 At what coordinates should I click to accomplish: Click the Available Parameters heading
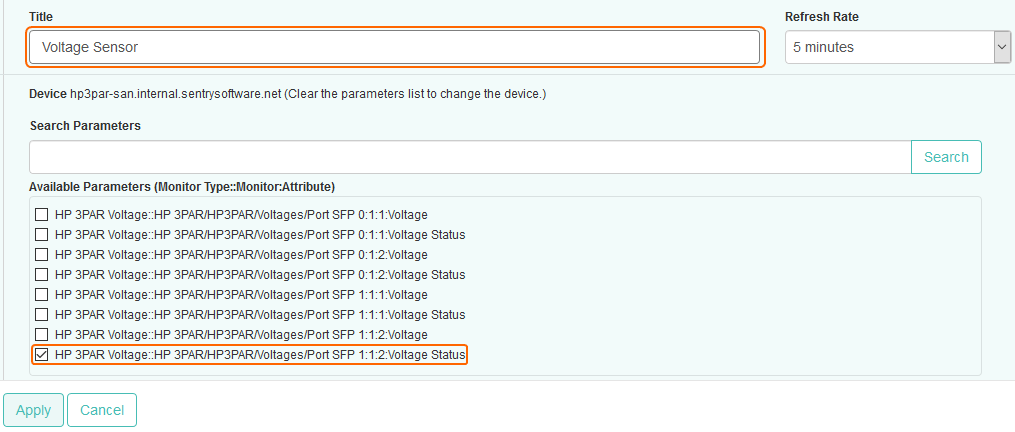point(181,187)
